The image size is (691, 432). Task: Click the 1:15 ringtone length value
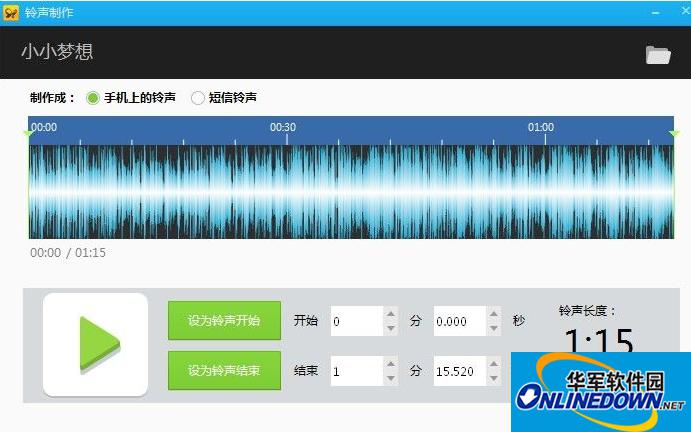(599, 340)
